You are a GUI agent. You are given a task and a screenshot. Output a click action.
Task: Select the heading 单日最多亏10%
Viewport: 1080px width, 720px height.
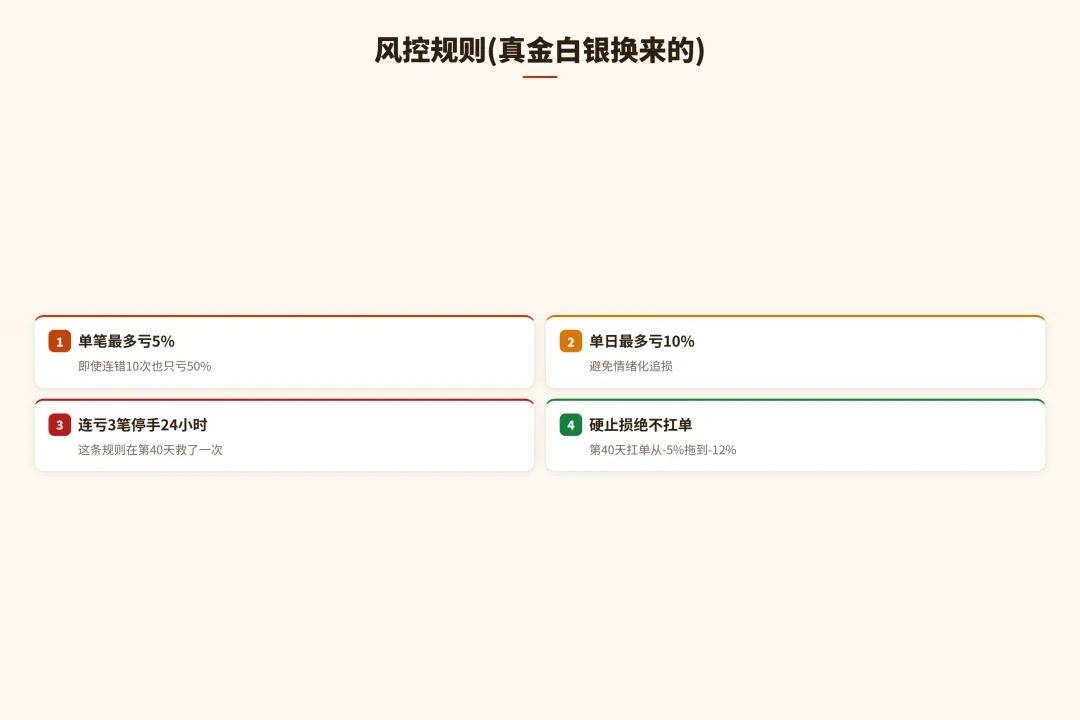pos(641,341)
